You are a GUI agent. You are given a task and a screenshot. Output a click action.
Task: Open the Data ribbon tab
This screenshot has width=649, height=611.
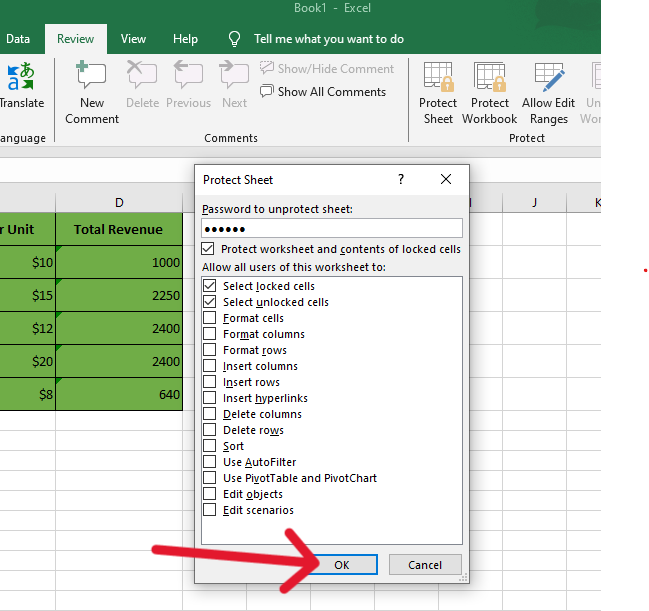tap(18, 39)
